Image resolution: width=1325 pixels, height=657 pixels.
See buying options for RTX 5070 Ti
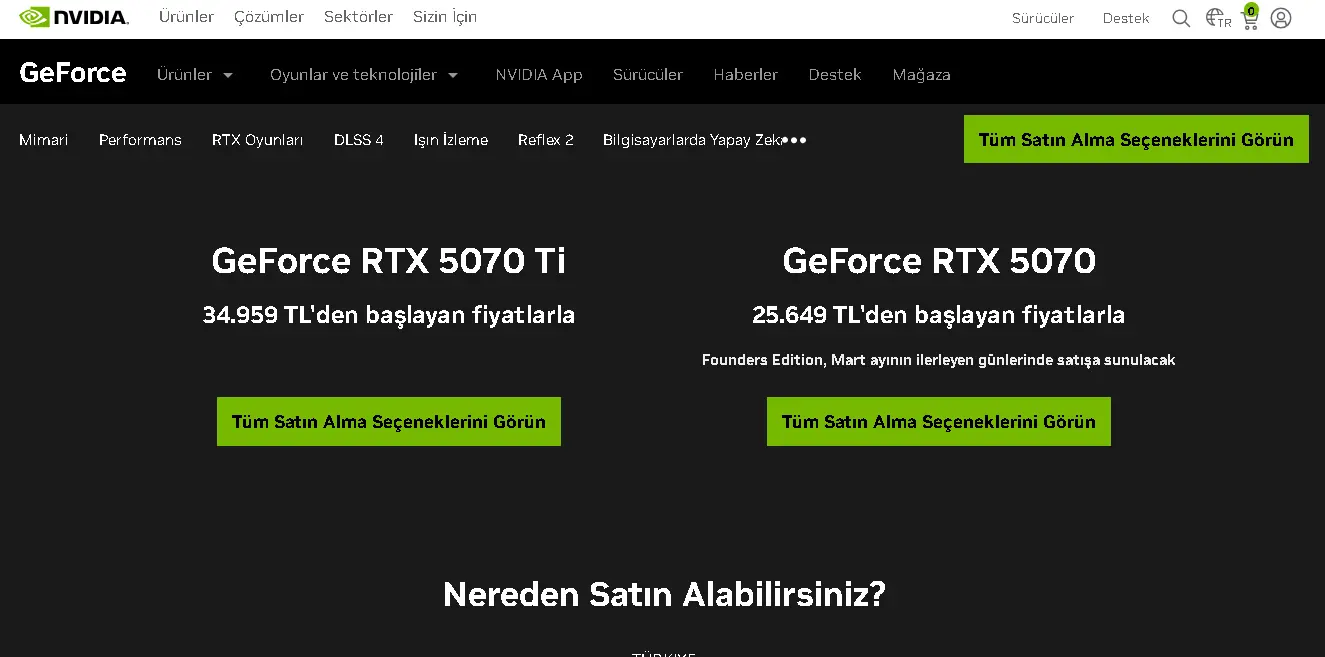pos(389,422)
